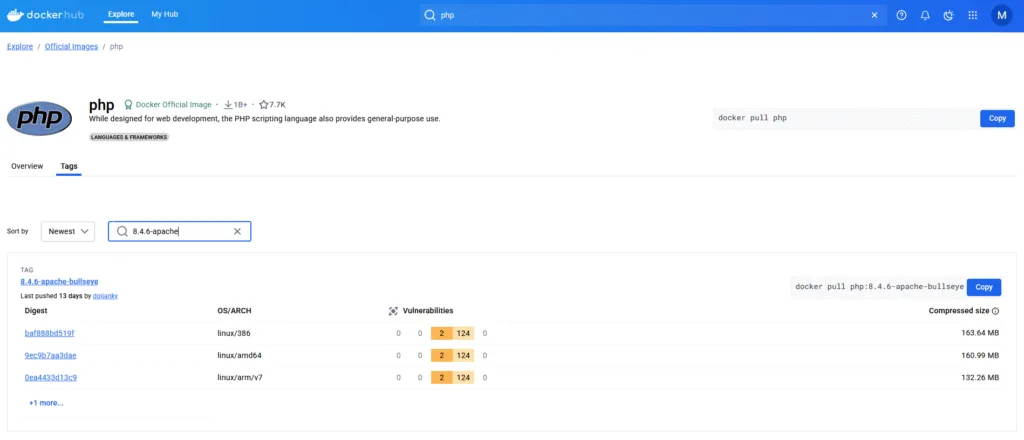The image size is (1024, 440).
Task: Star the php repository (7.7K)
Action: (x=264, y=104)
